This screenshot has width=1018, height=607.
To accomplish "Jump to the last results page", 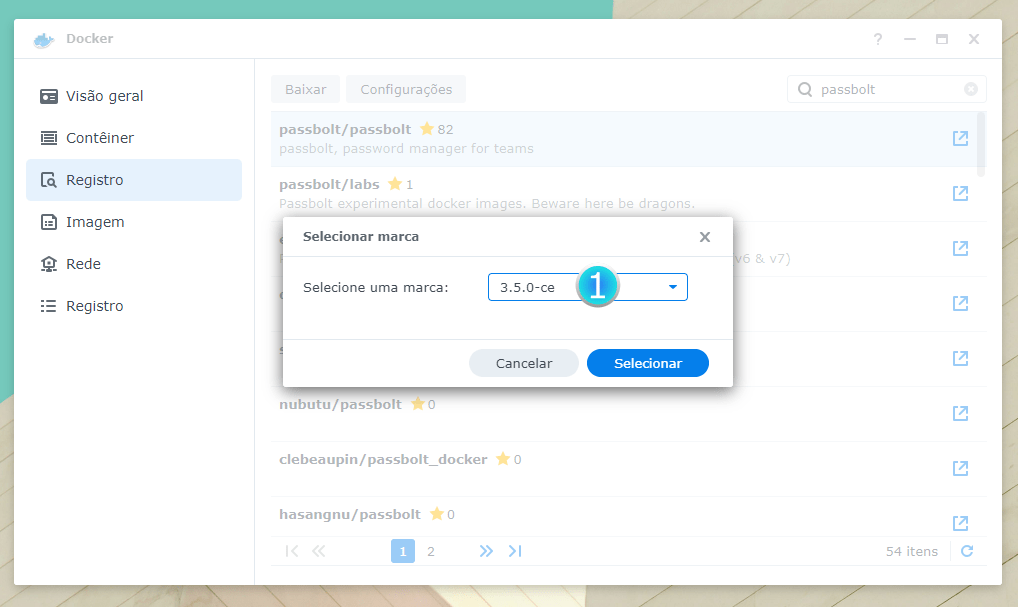I will pos(515,551).
